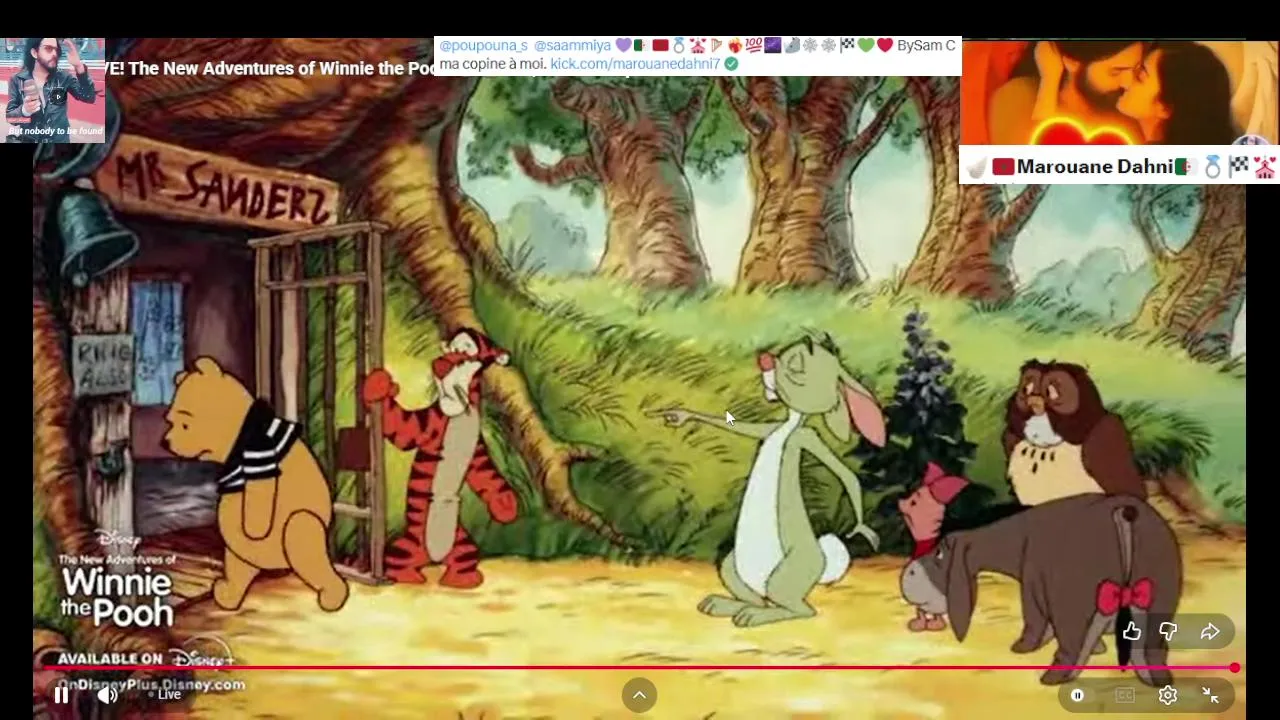The image size is (1280, 720).
Task: Click the @saammiya mention
Action: click(x=572, y=45)
